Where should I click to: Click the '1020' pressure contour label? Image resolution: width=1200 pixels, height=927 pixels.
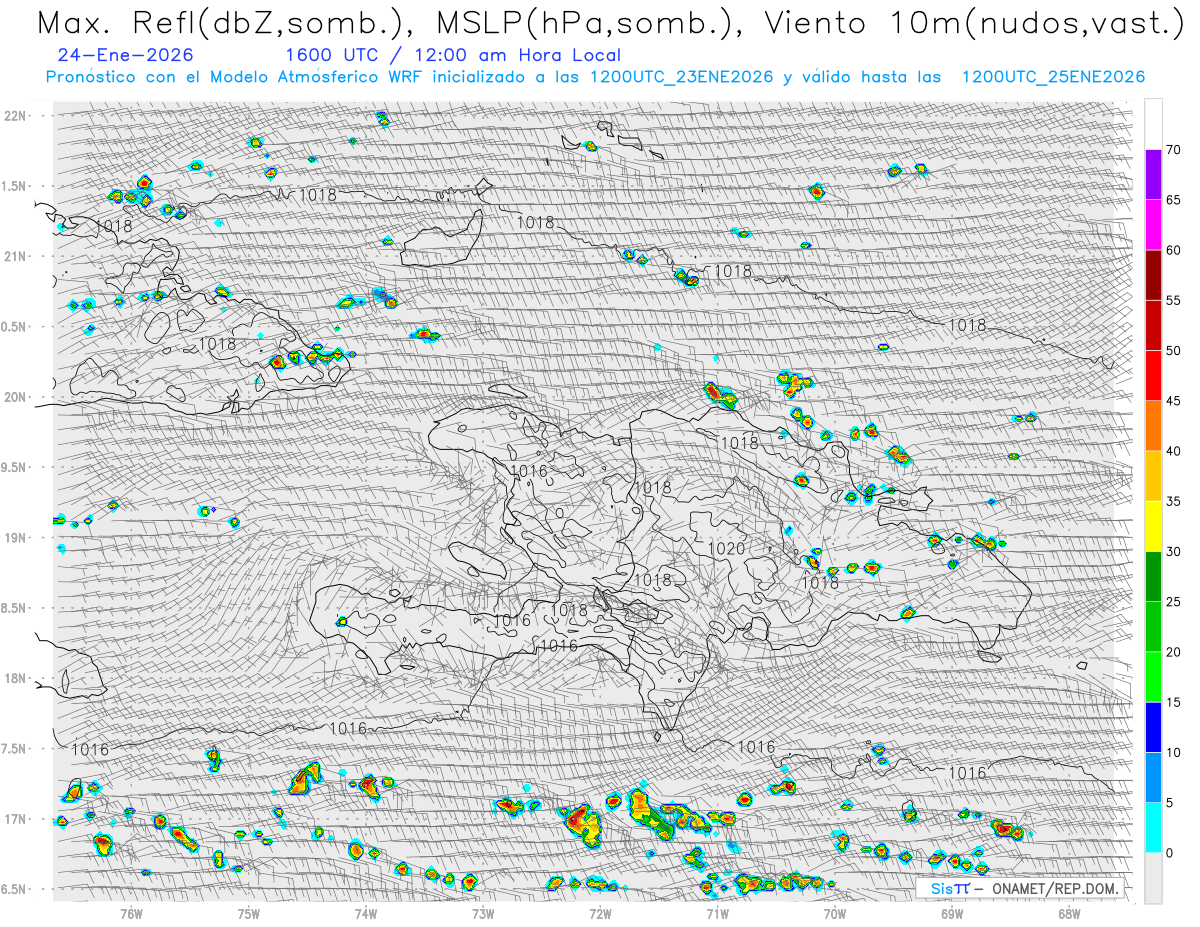coord(726,549)
